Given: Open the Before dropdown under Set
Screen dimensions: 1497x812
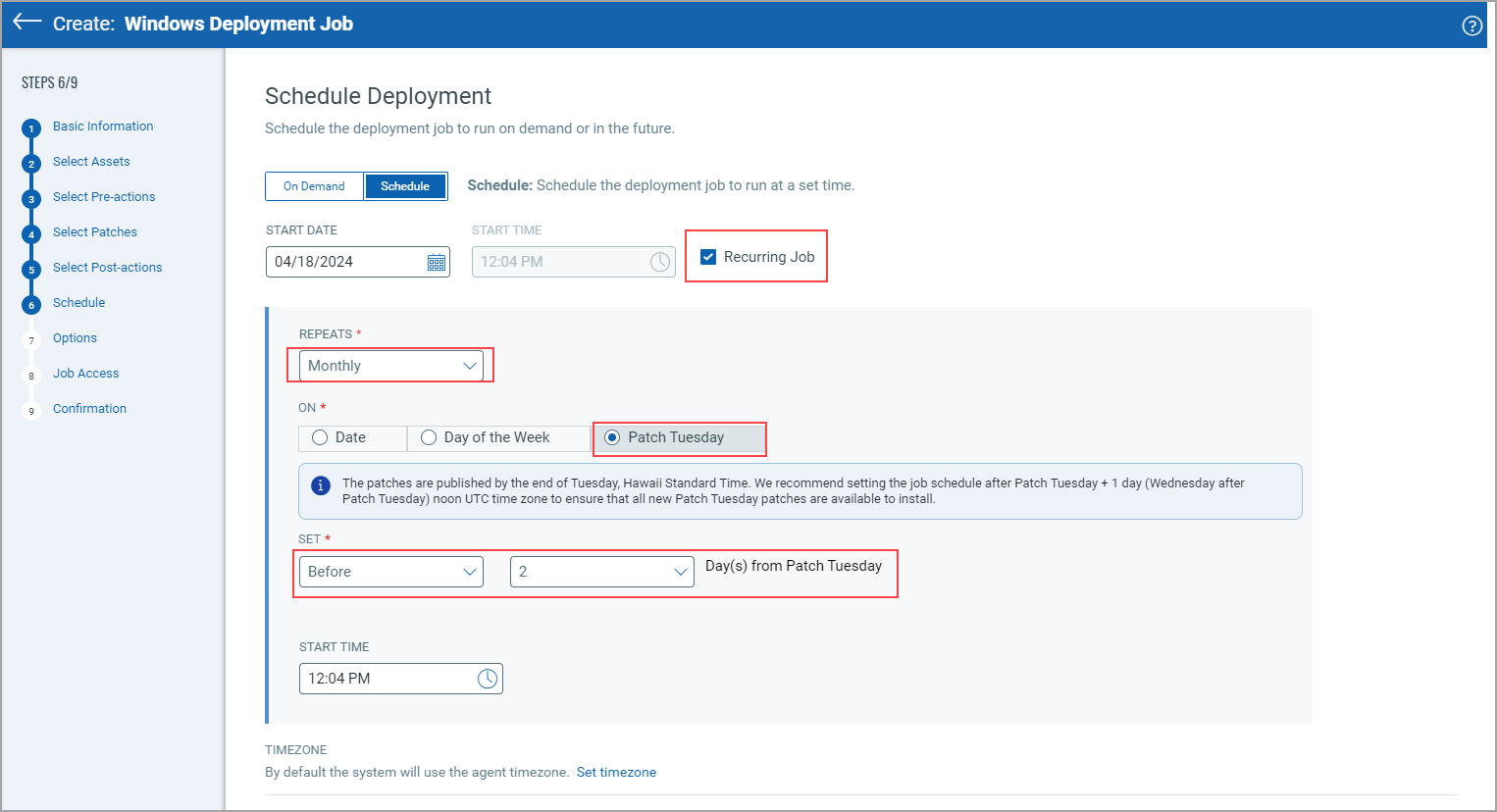Looking at the screenshot, I should point(391,572).
